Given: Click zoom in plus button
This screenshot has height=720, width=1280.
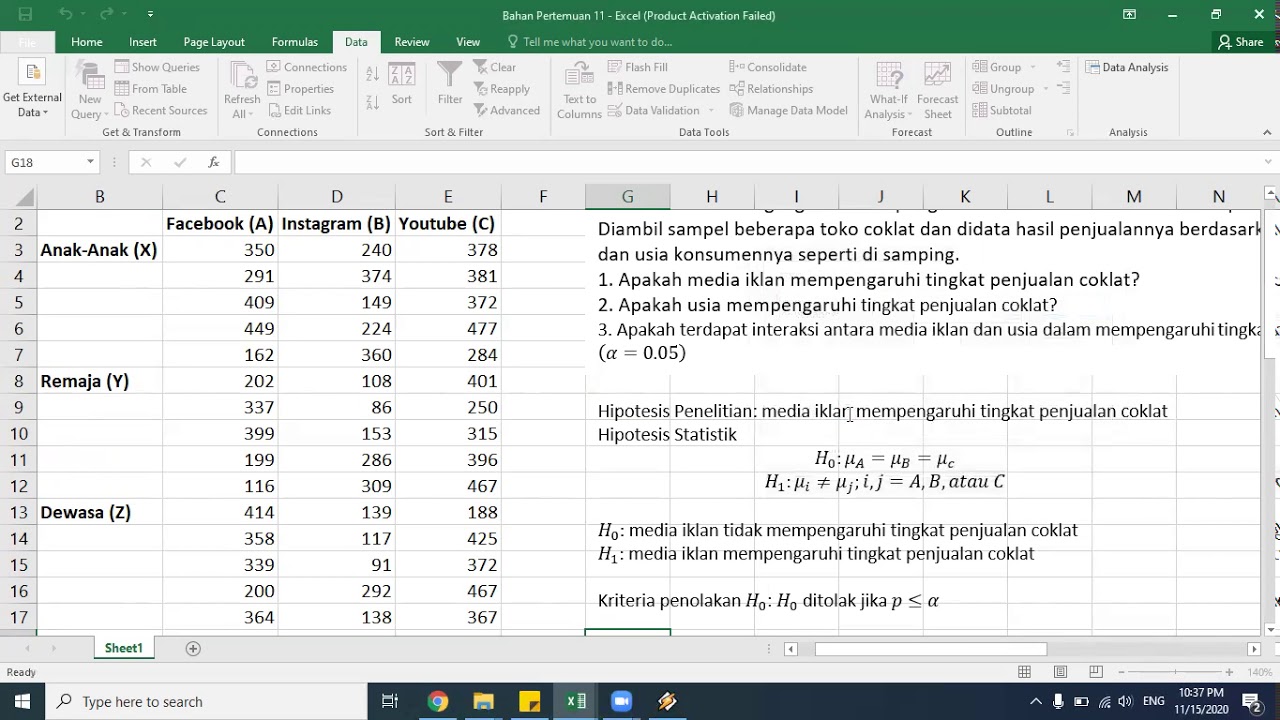Looking at the screenshot, I should [x=1231, y=672].
